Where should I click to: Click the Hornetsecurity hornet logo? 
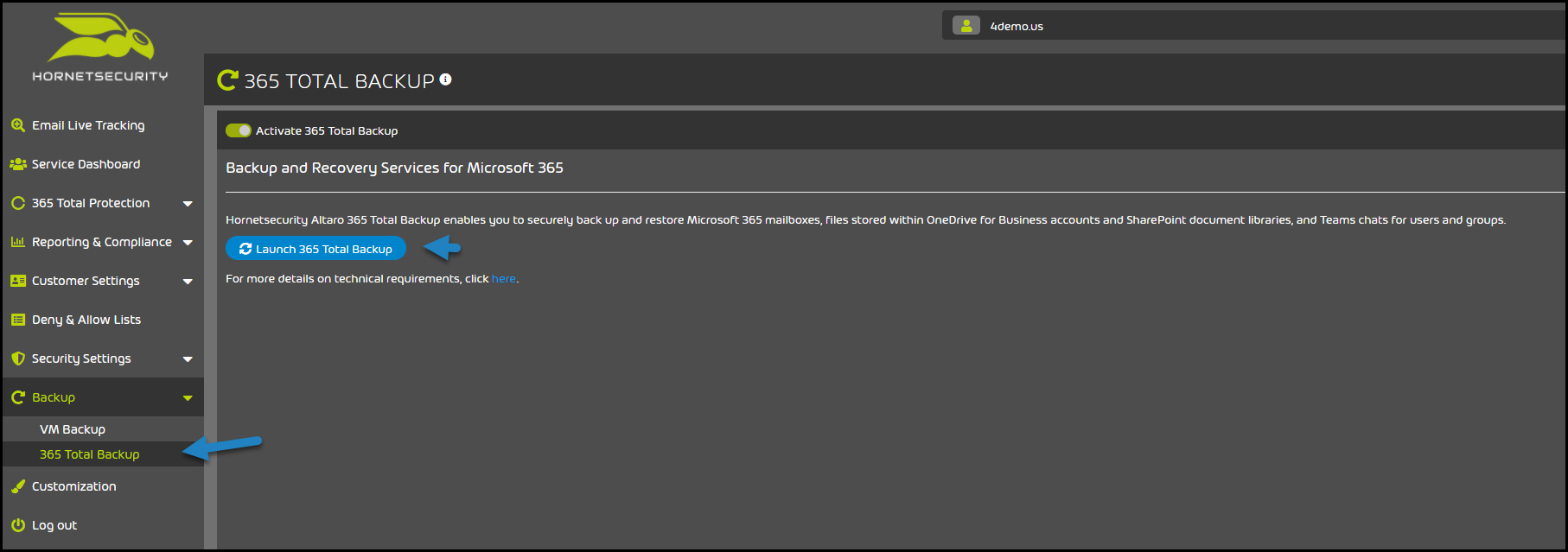101,37
